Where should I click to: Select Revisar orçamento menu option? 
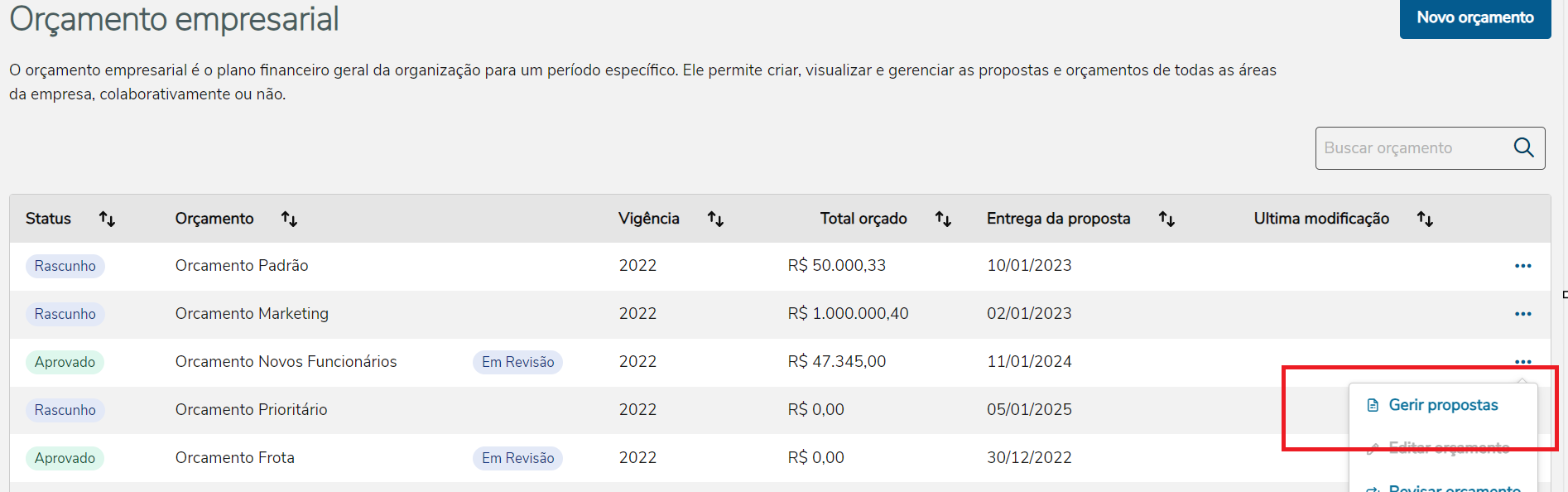pyautogui.click(x=1454, y=487)
